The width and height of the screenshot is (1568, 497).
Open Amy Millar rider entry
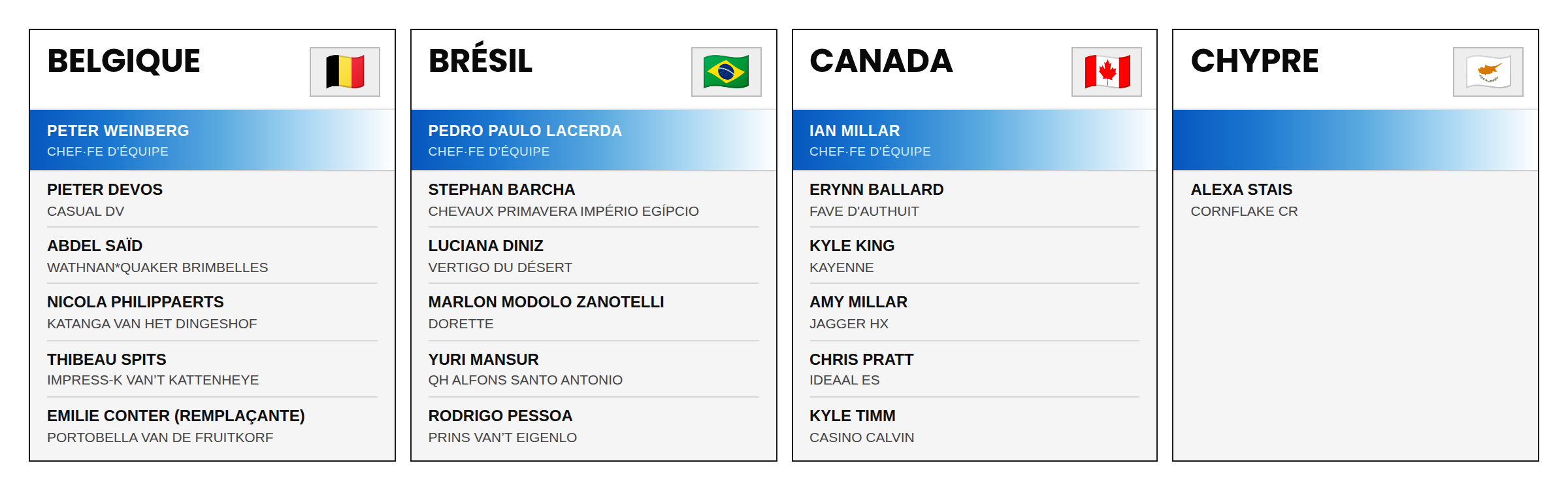975,312
